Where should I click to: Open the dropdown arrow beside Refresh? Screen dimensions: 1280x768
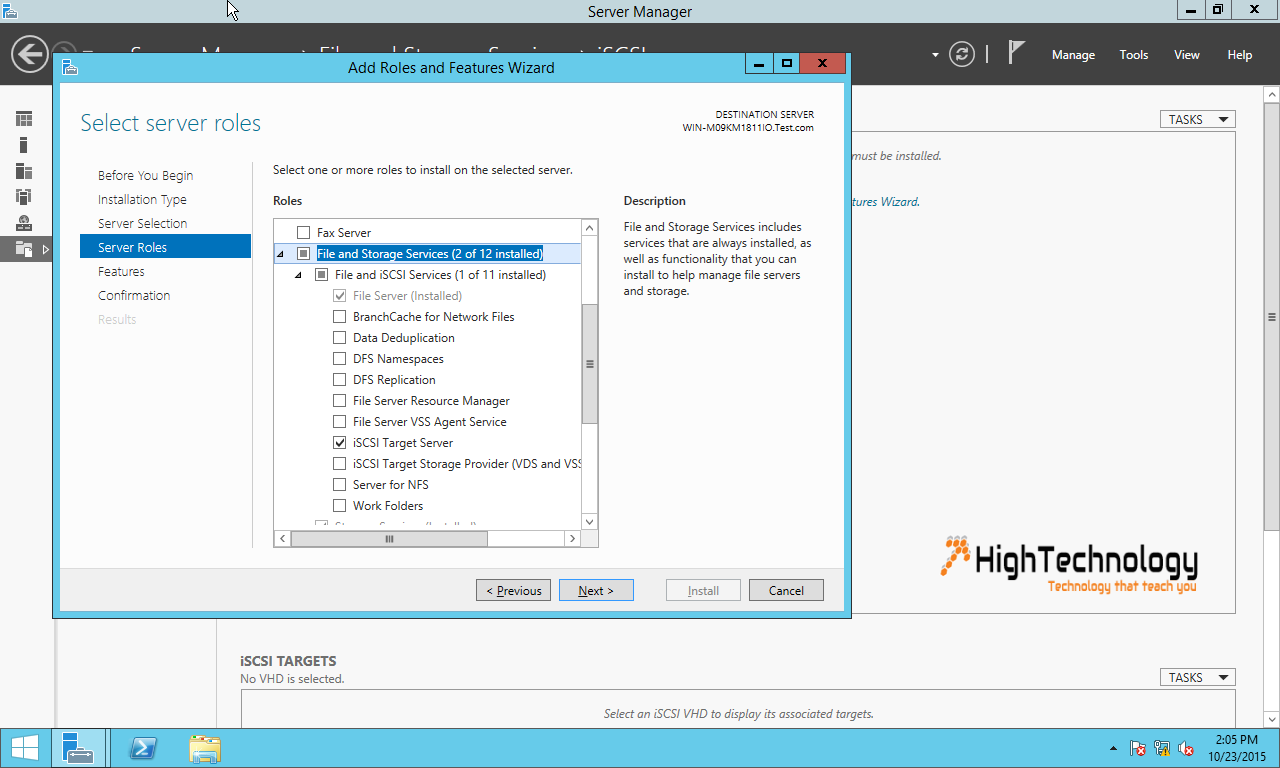[x=935, y=54]
